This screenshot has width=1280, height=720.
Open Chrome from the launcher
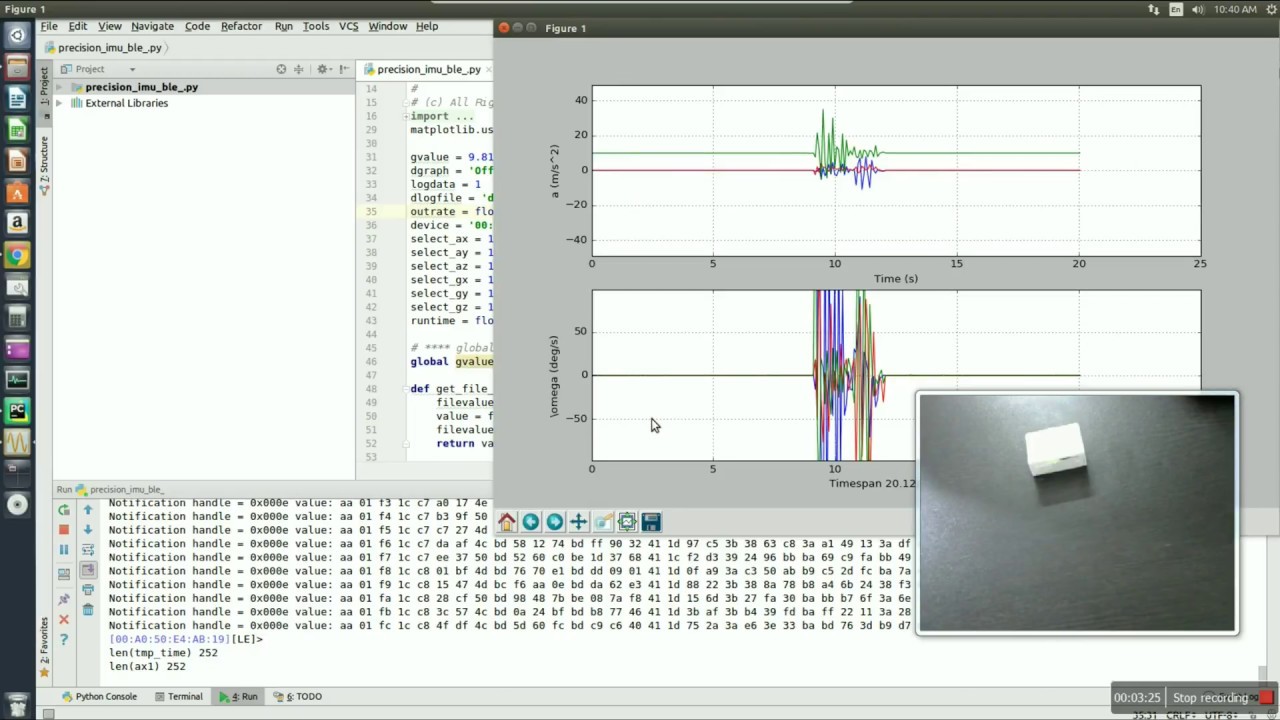tap(17, 255)
